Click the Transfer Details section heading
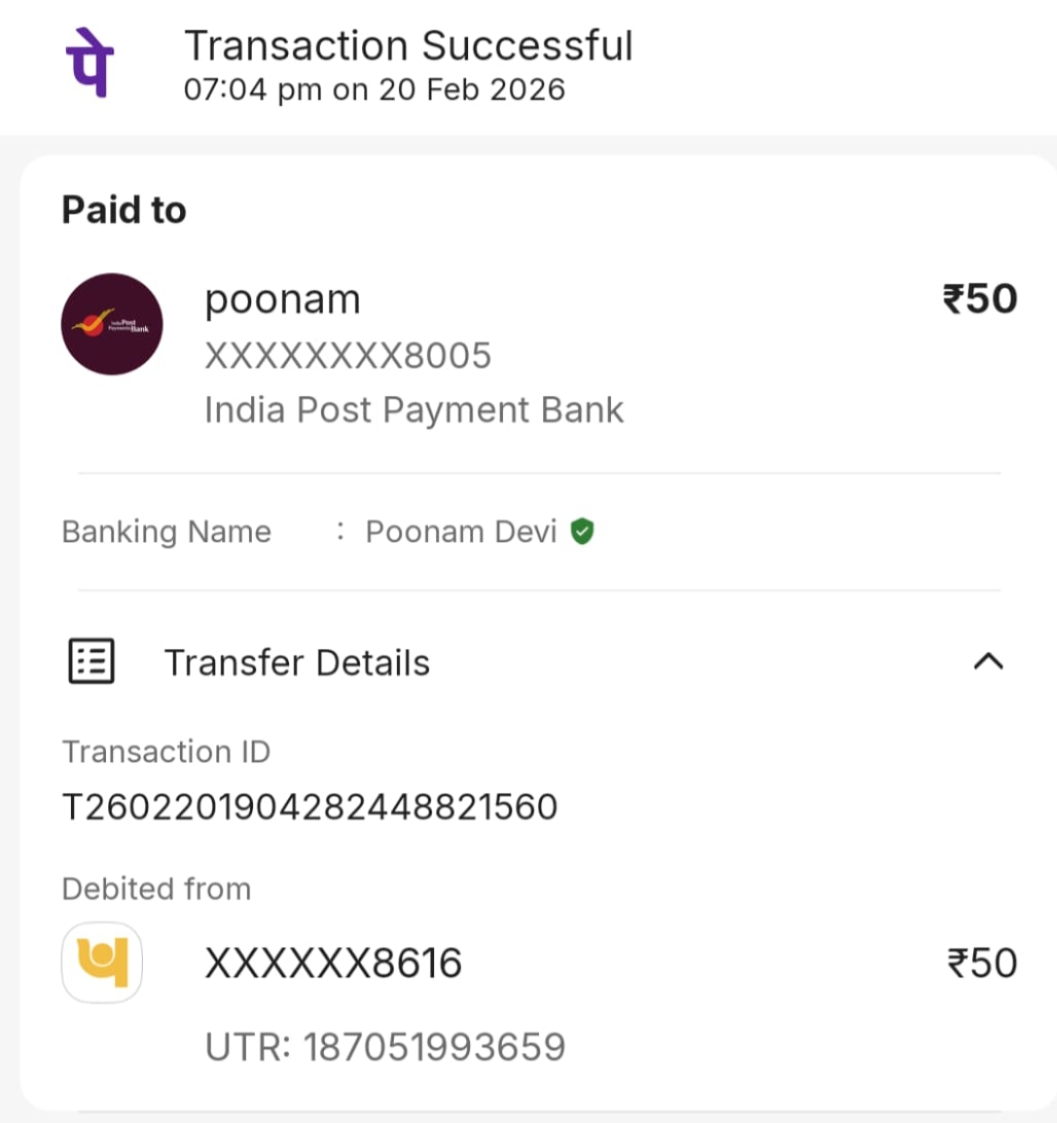 297,662
